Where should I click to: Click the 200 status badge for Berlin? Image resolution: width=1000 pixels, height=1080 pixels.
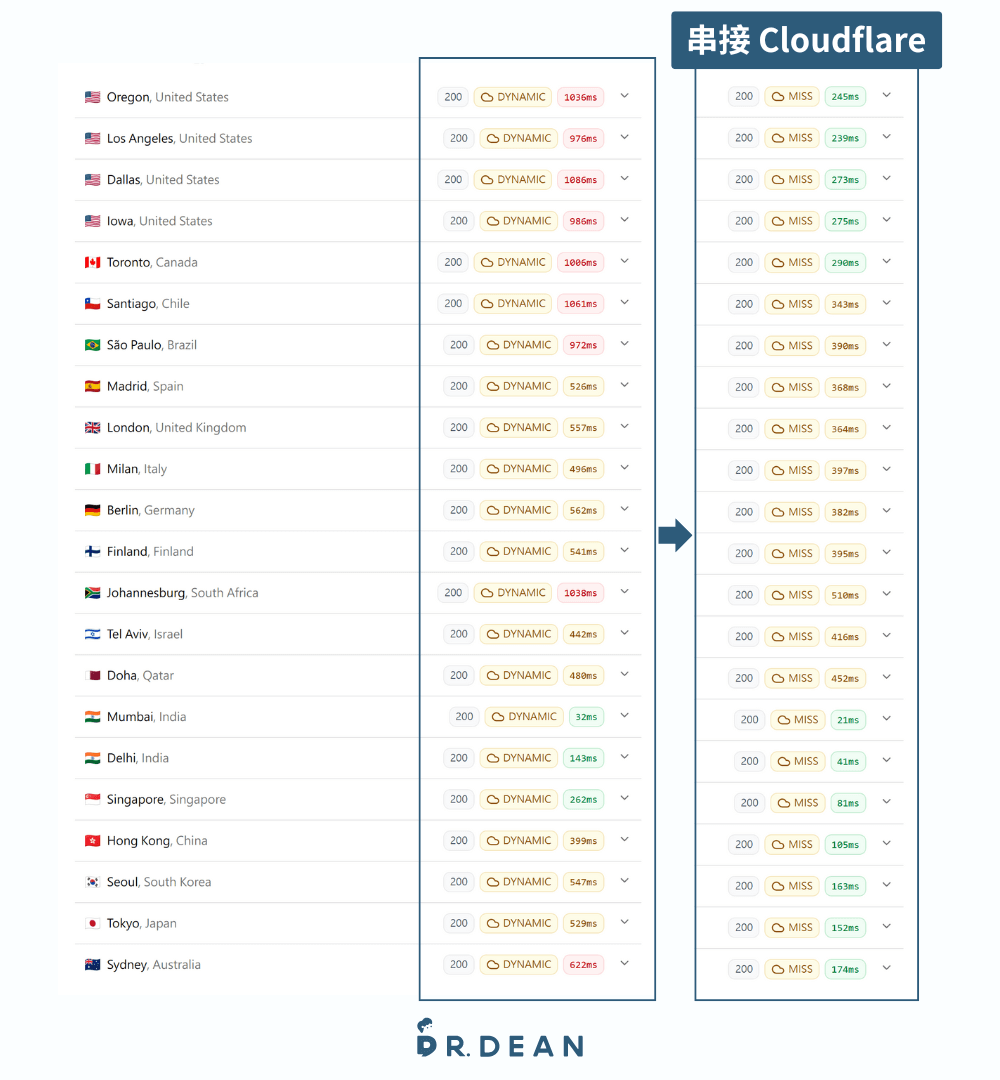click(x=459, y=510)
